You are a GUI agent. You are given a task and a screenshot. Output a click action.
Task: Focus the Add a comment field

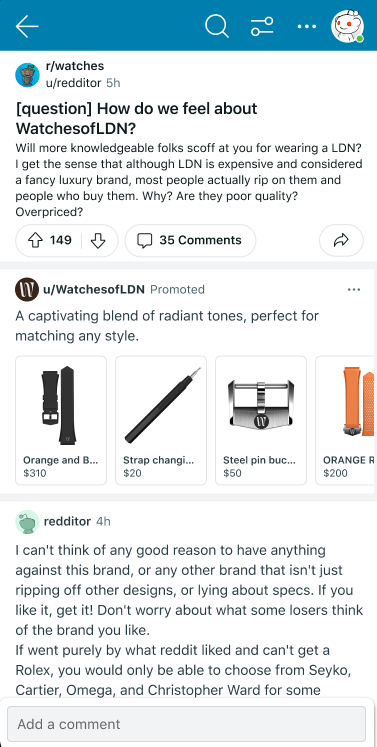tap(186, 724)
